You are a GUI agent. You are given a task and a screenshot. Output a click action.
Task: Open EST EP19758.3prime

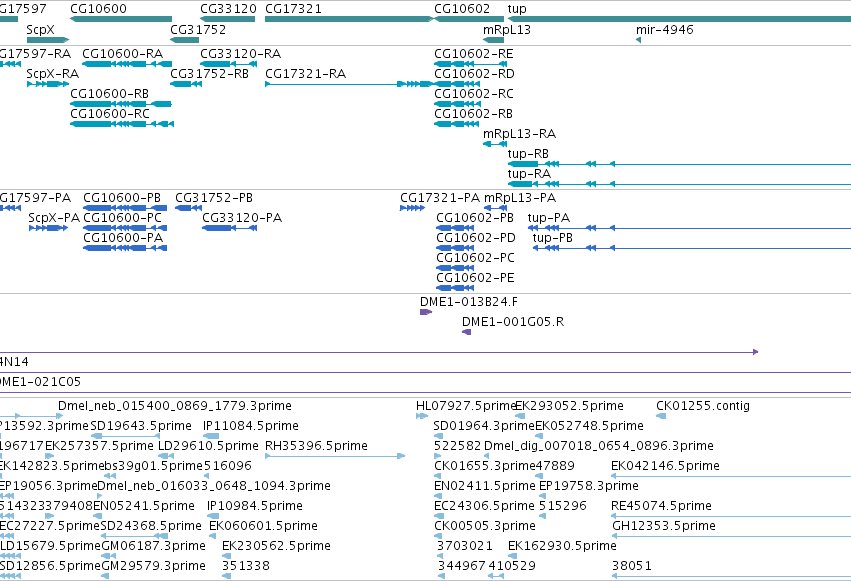pos(589,487)
